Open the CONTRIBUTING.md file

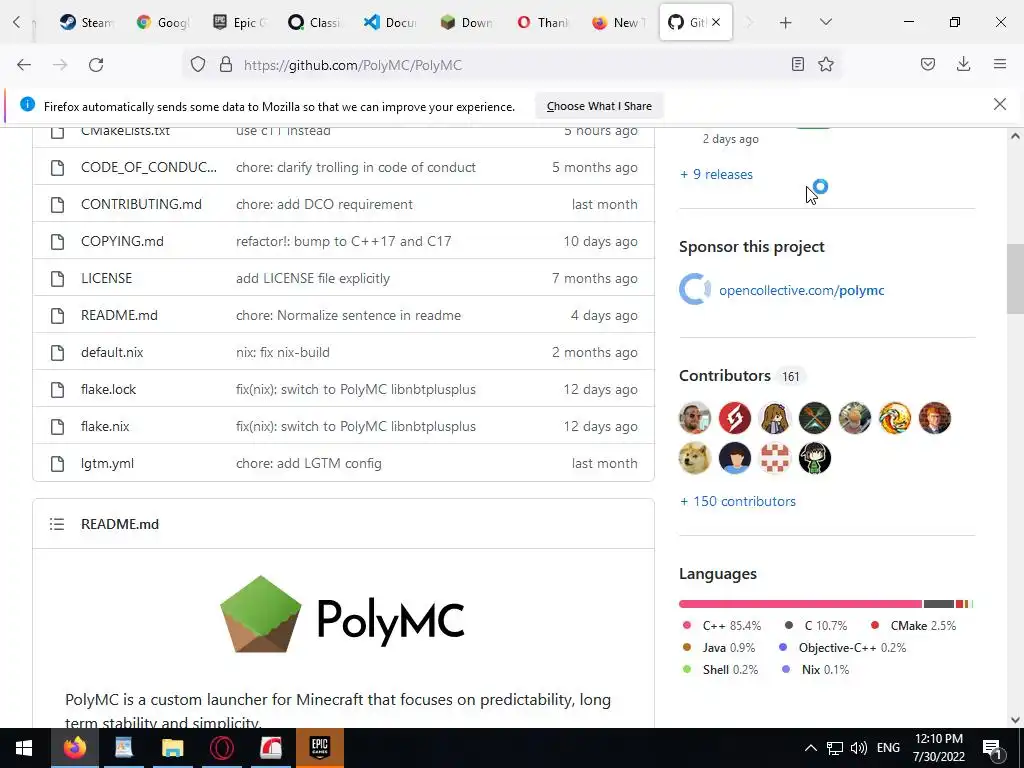pos(141,204)
